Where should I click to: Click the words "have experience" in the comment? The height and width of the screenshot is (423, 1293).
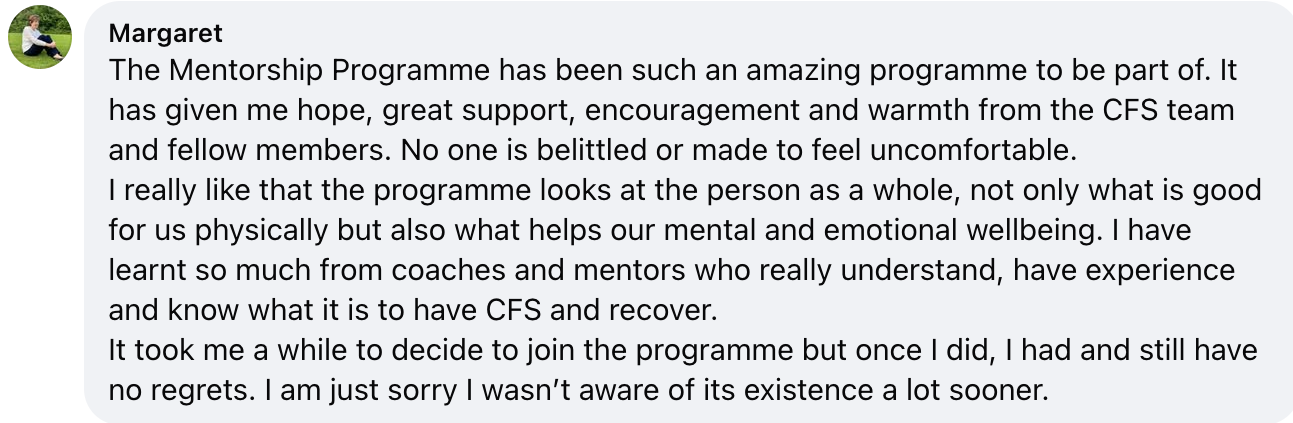[1125, 270]
